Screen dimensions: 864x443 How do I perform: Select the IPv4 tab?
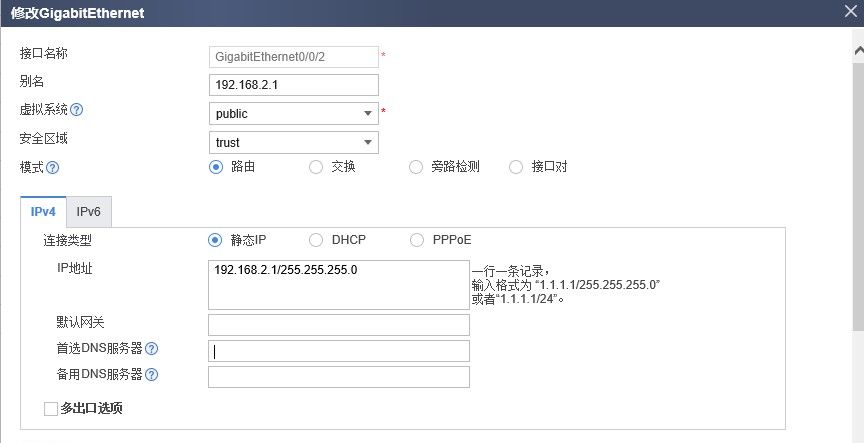pos(43,212)
